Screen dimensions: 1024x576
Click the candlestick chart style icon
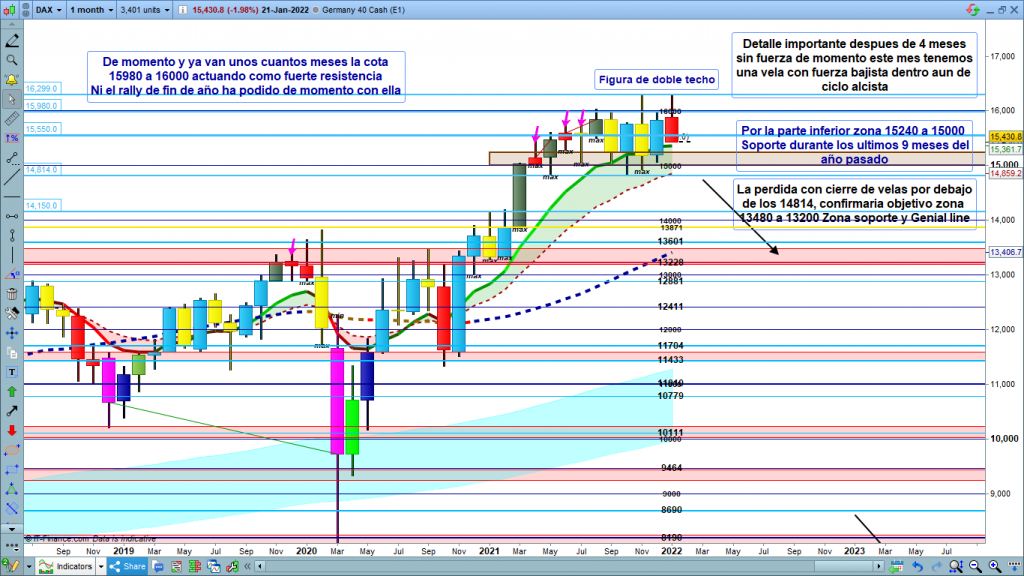pos(13,8)
